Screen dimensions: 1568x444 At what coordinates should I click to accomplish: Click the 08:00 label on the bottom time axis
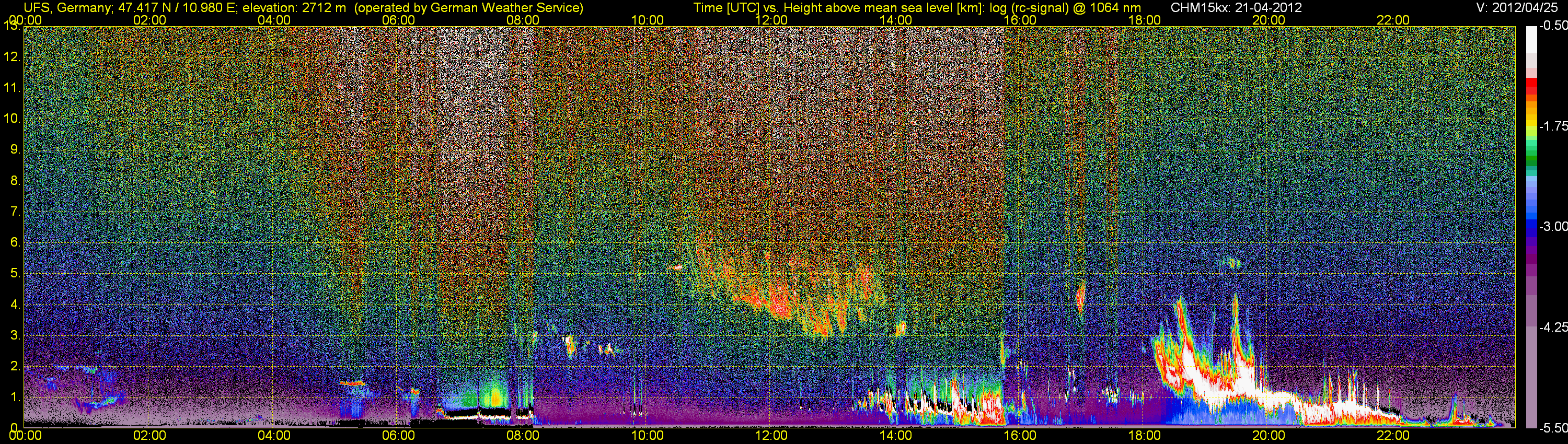[523, 436]
